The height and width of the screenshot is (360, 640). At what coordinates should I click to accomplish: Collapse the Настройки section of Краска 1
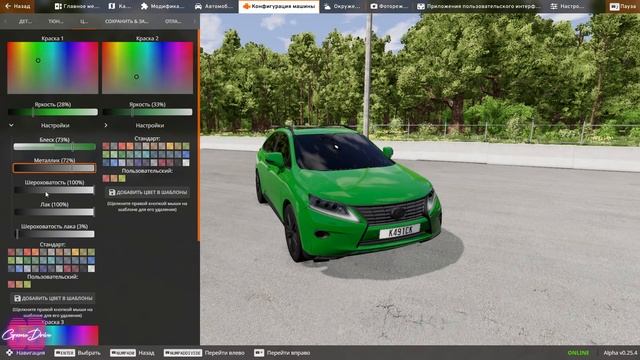[x=11, y=125]
